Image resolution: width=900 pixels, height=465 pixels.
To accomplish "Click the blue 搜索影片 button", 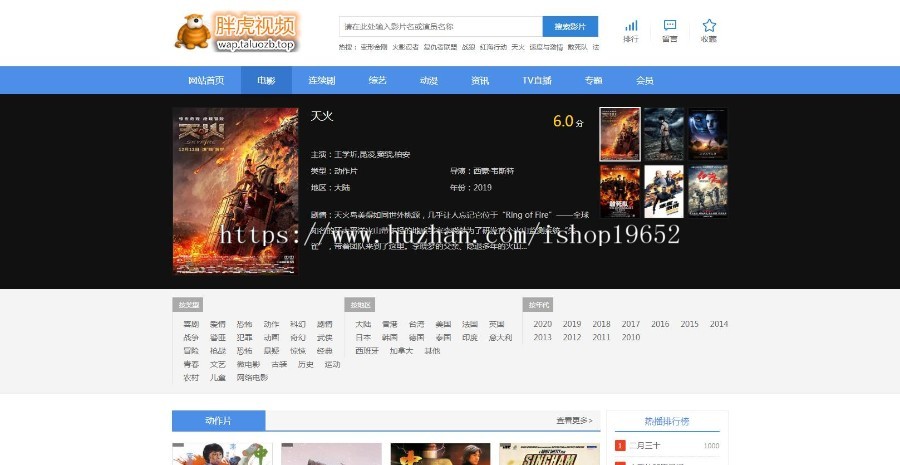I will pos(570,26).
